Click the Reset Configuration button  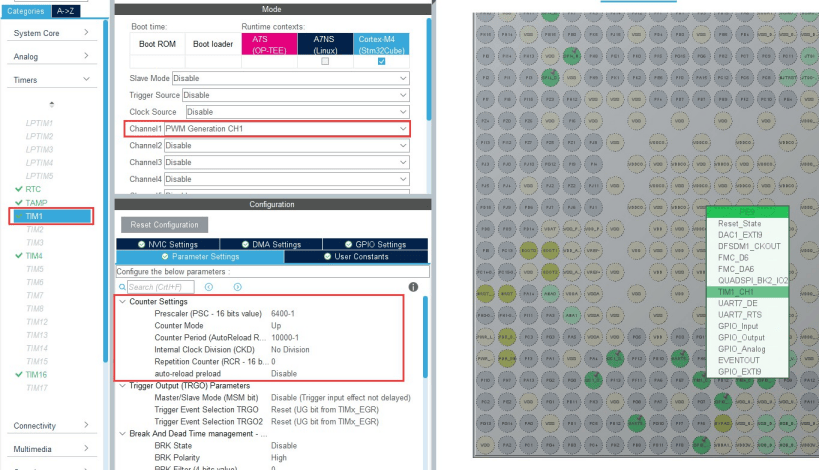(x=164, y=225)
